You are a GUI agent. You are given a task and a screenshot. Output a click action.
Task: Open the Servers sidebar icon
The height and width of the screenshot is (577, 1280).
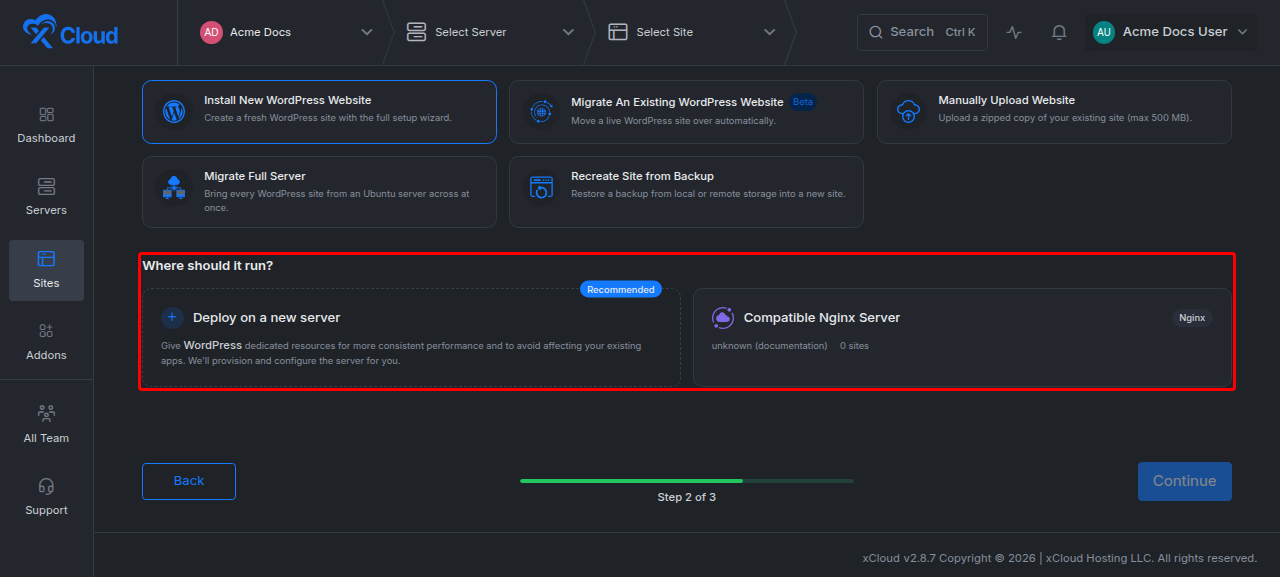click(x=46, y=186)
